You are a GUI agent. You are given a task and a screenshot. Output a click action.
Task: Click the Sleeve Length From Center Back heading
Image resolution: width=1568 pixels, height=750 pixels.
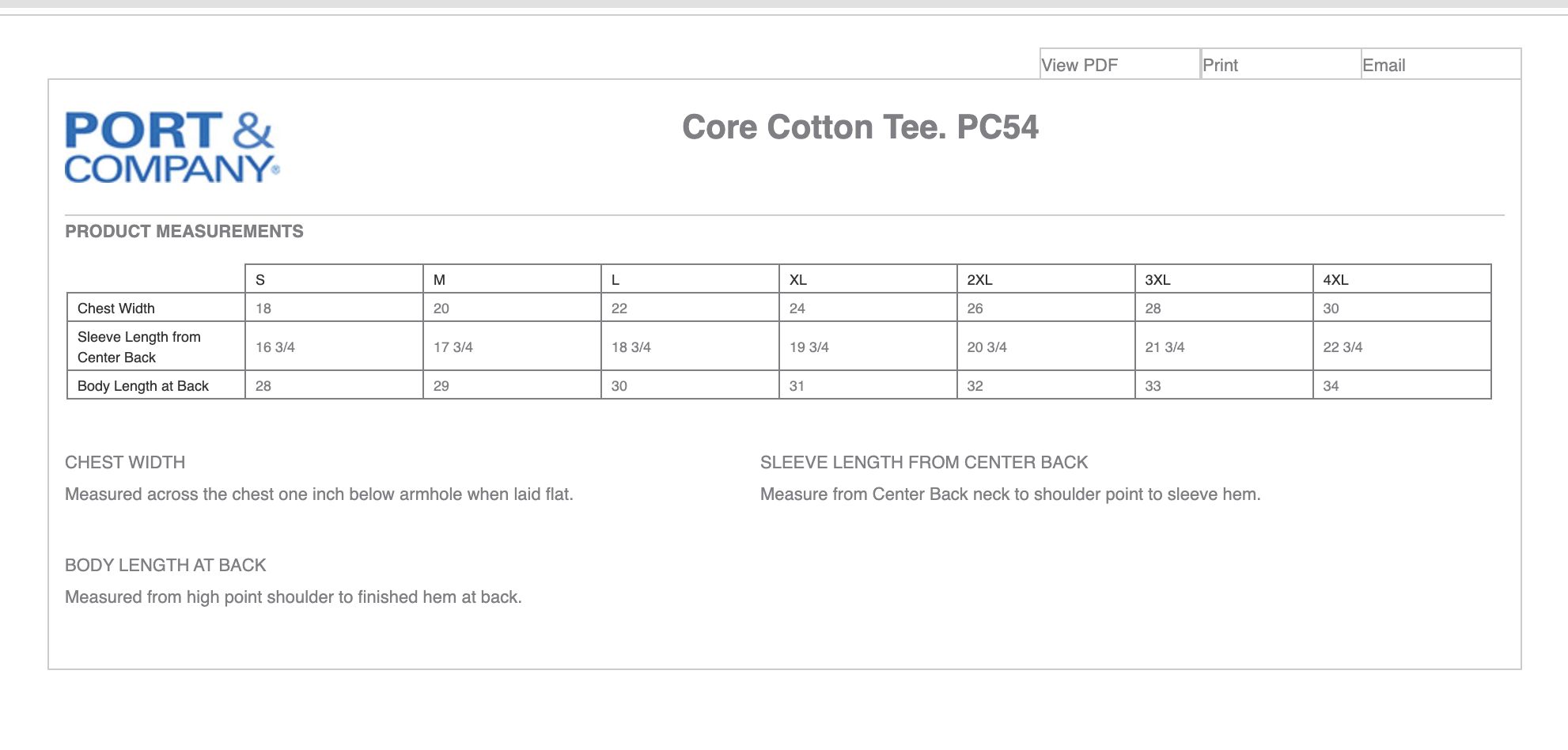(924, 462)
